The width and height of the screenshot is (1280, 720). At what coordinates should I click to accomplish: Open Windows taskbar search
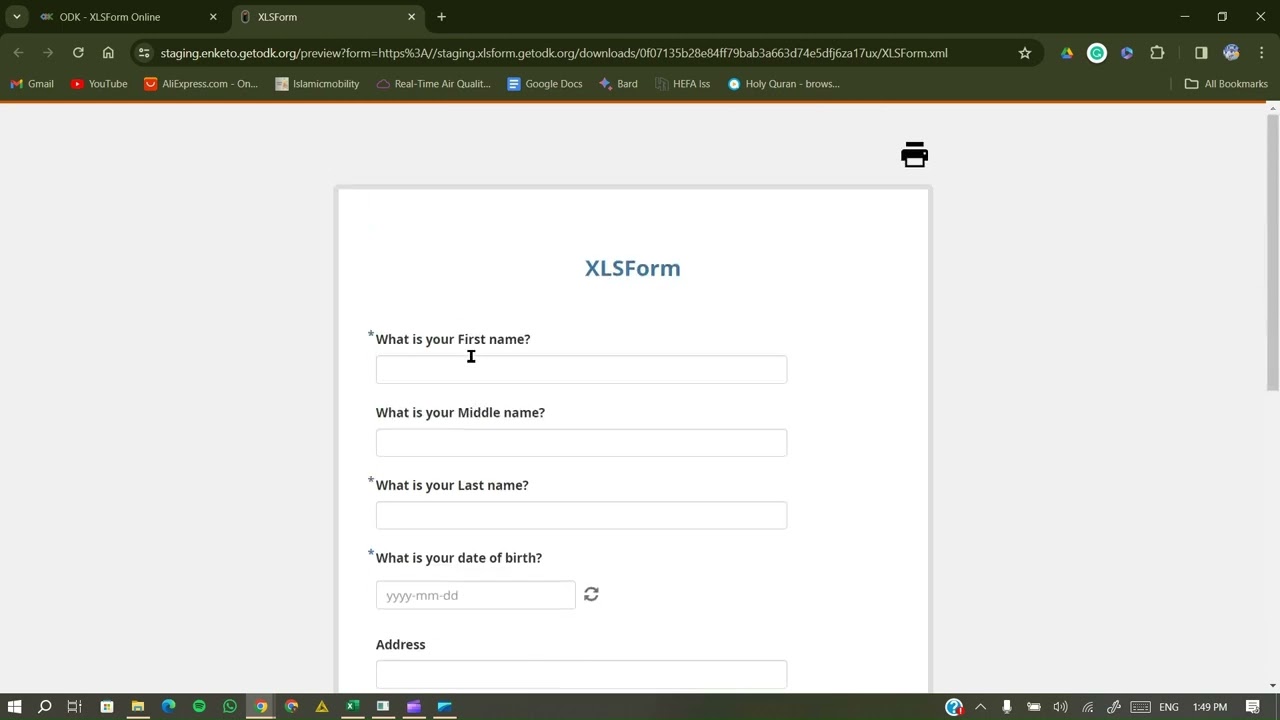(x=44, y=707)
